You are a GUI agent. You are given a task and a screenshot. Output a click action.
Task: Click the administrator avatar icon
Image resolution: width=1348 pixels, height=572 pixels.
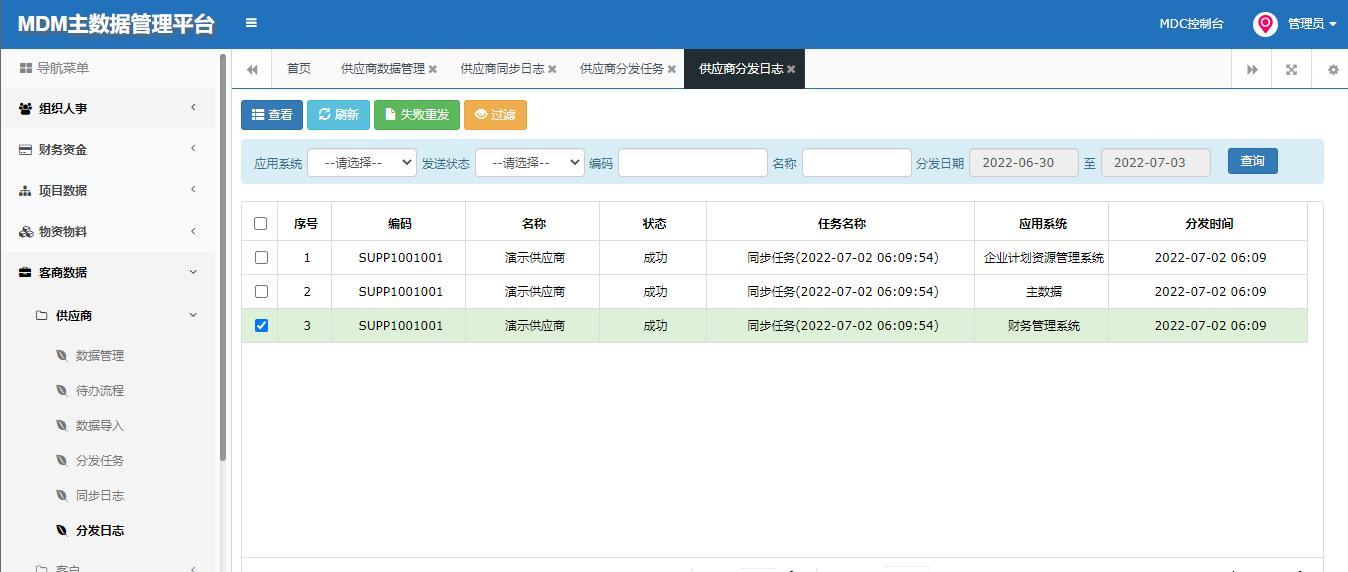(1265, 24)
